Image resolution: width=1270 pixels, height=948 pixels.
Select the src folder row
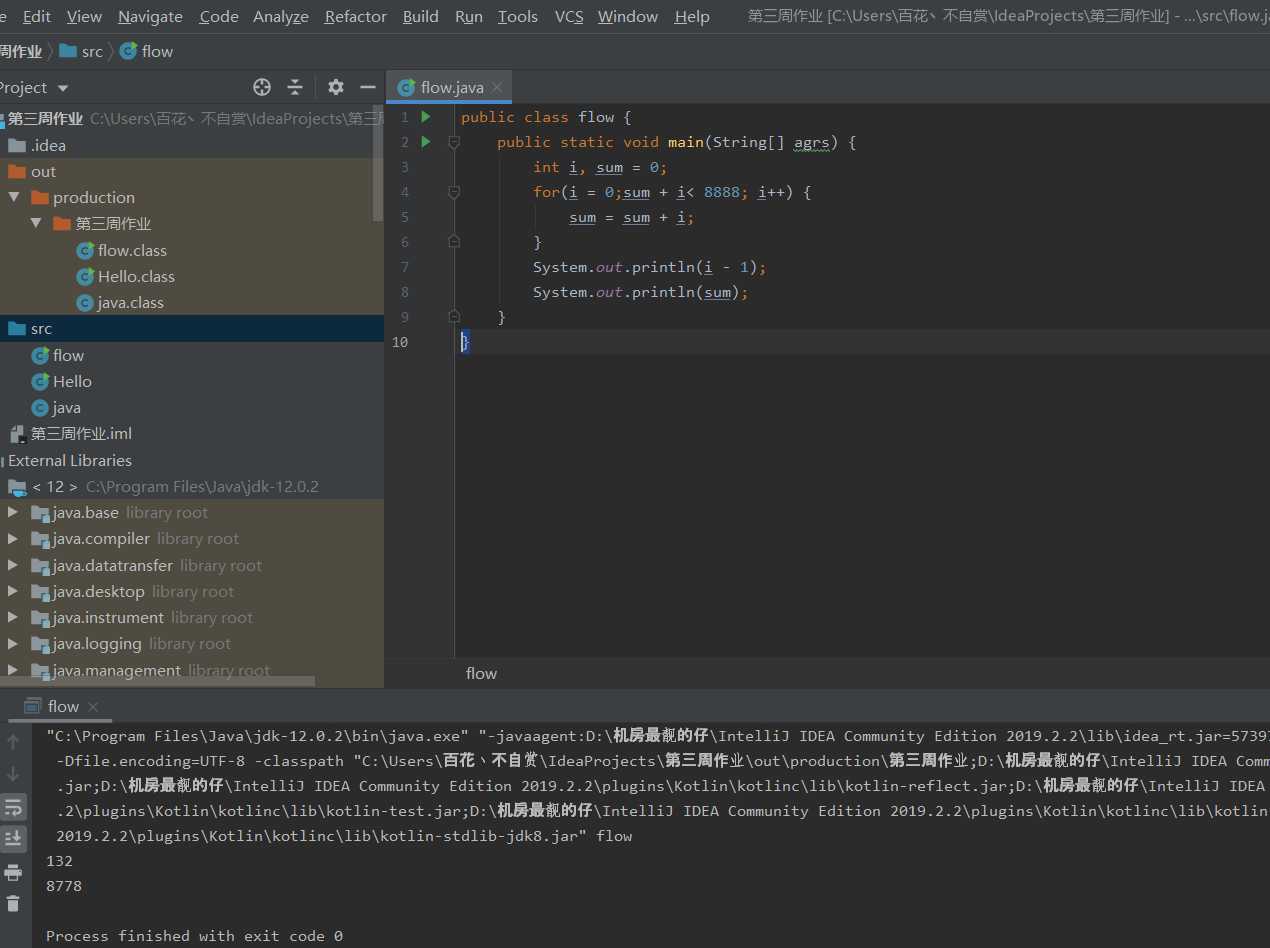coord(192,328)
